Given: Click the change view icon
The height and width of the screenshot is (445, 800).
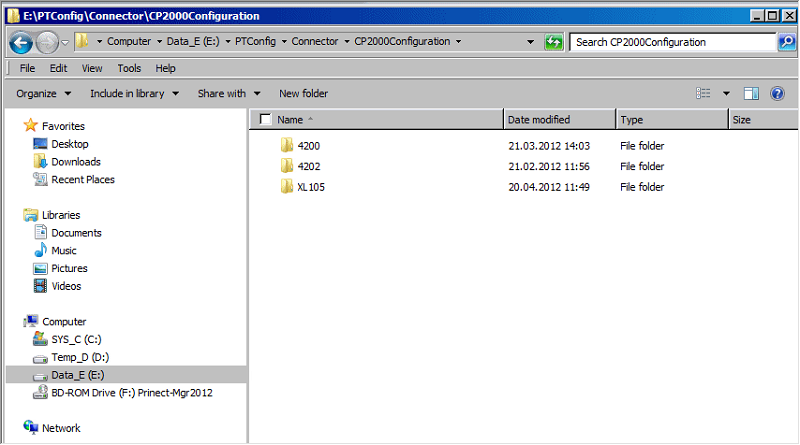Looking at the screenshot, I should pyautogui.click(x=703, y=93).
